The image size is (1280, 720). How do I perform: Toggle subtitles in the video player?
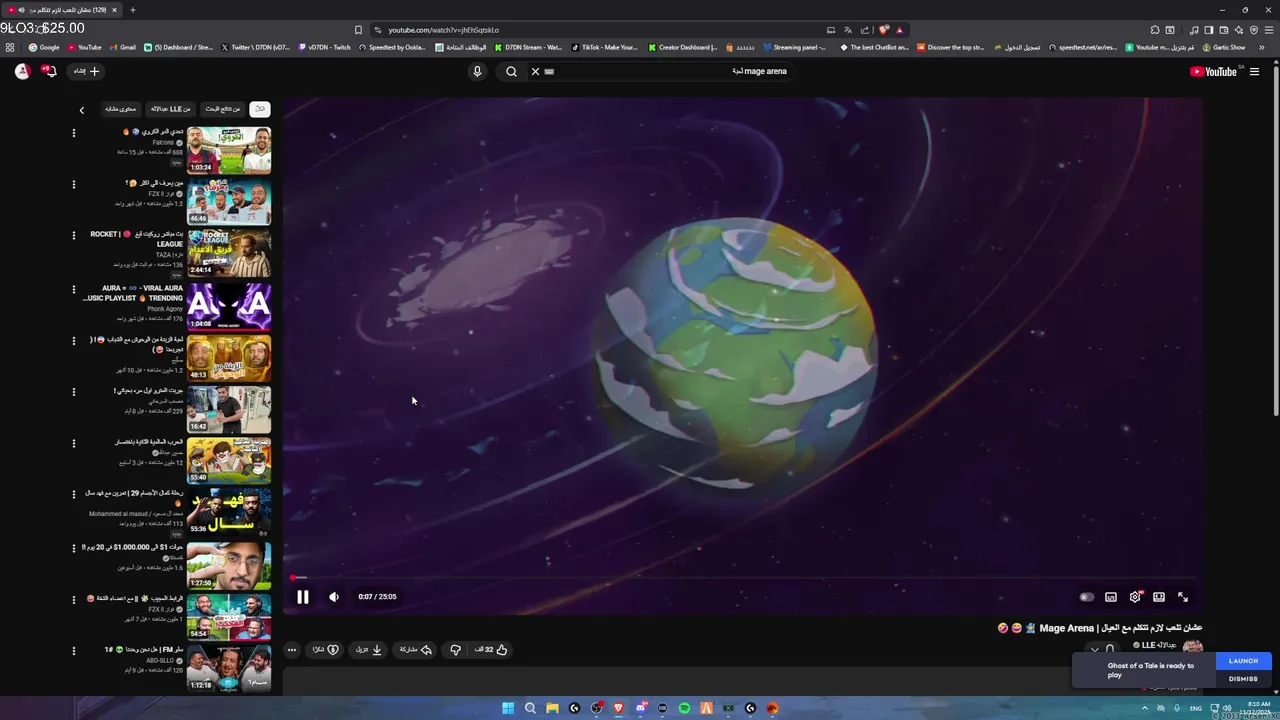1111,597
